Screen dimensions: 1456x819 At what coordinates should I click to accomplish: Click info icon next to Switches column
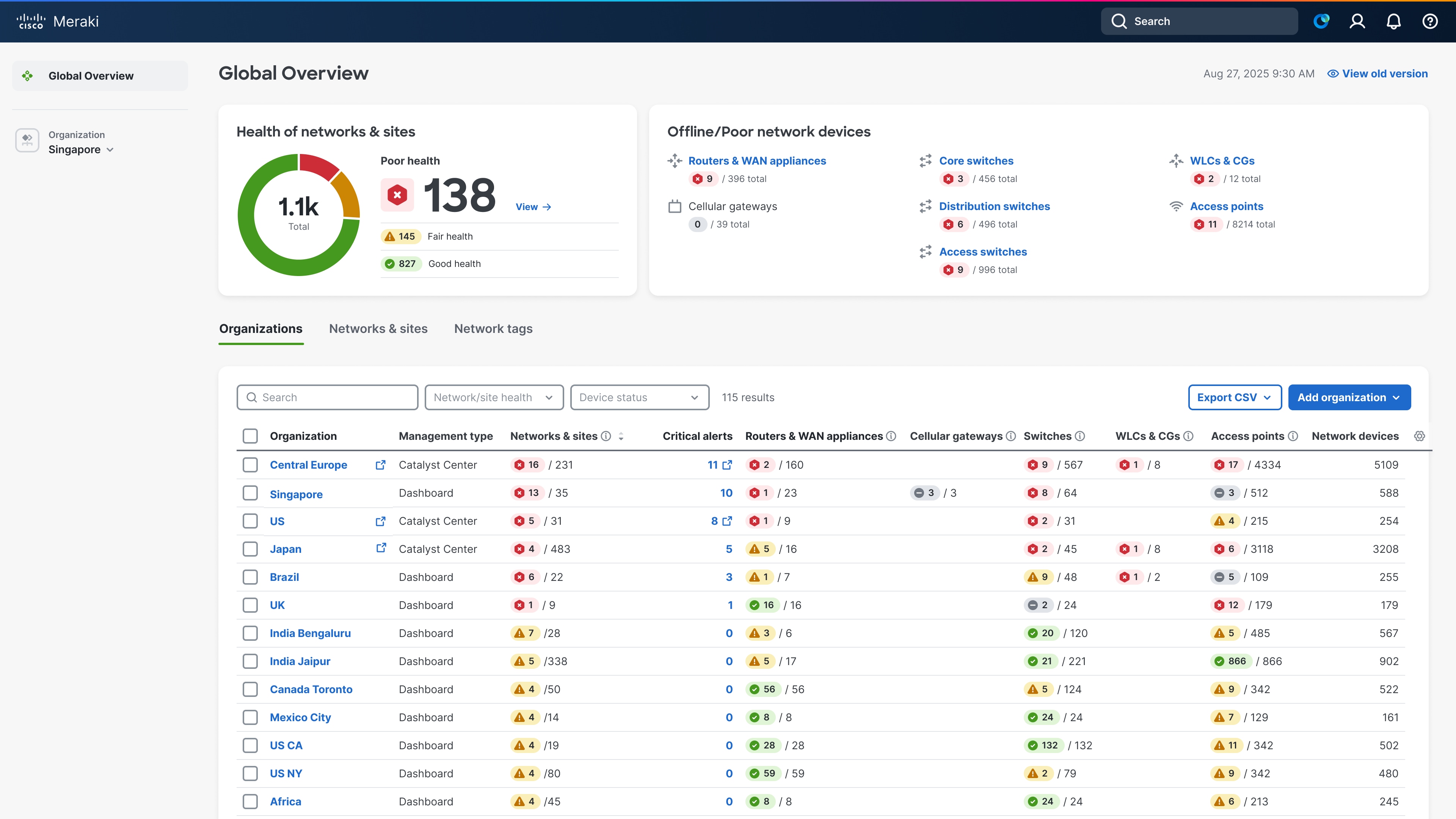point(1079,436)
